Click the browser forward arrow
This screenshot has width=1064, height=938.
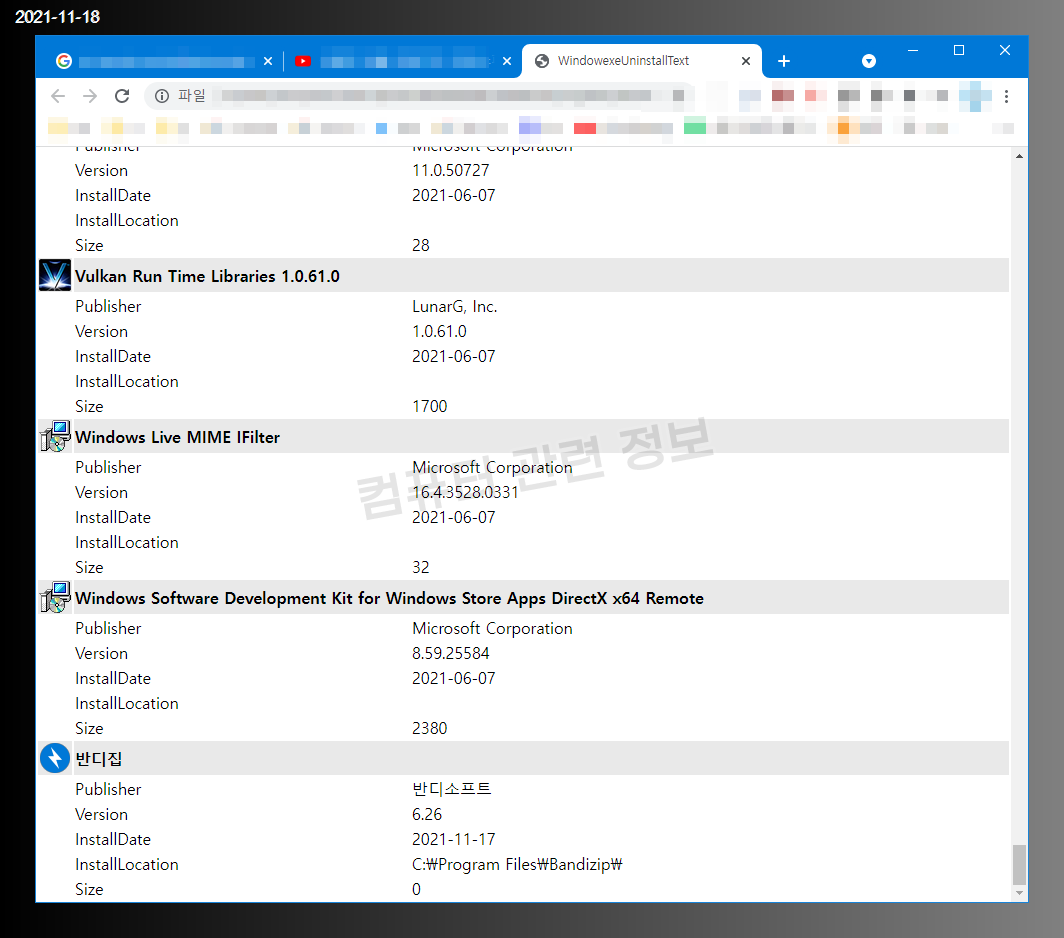pos(90,96)
